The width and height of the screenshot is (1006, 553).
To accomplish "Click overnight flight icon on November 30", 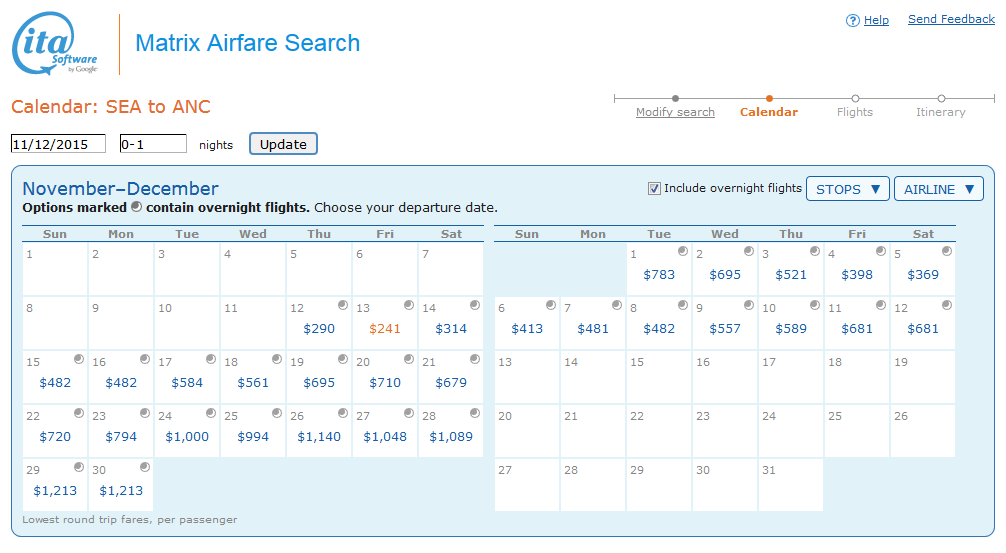I will pyautogui.click(x=144, y=467).
